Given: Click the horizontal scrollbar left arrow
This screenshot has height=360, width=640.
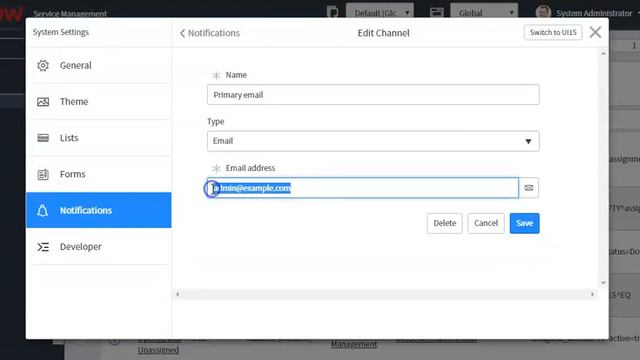Looking at the screenshot, I should [x=178, y=294].
